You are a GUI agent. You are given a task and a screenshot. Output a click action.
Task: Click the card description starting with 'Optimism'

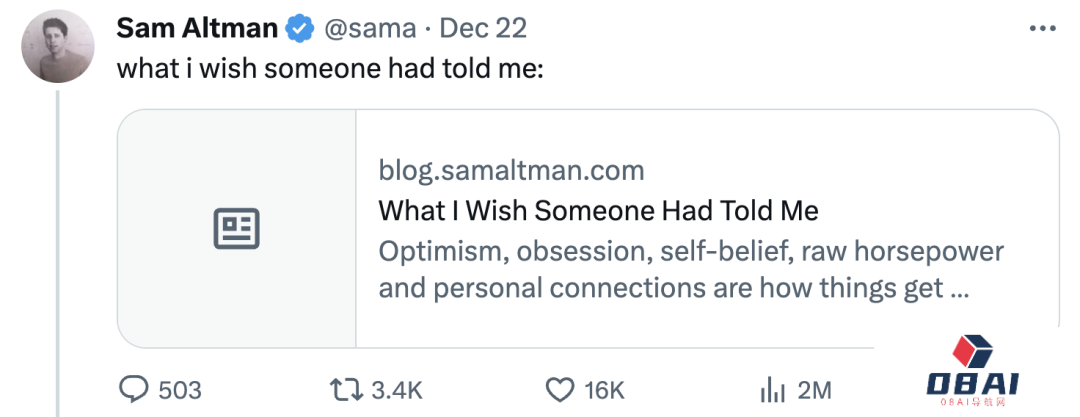[x=690, y=270]
